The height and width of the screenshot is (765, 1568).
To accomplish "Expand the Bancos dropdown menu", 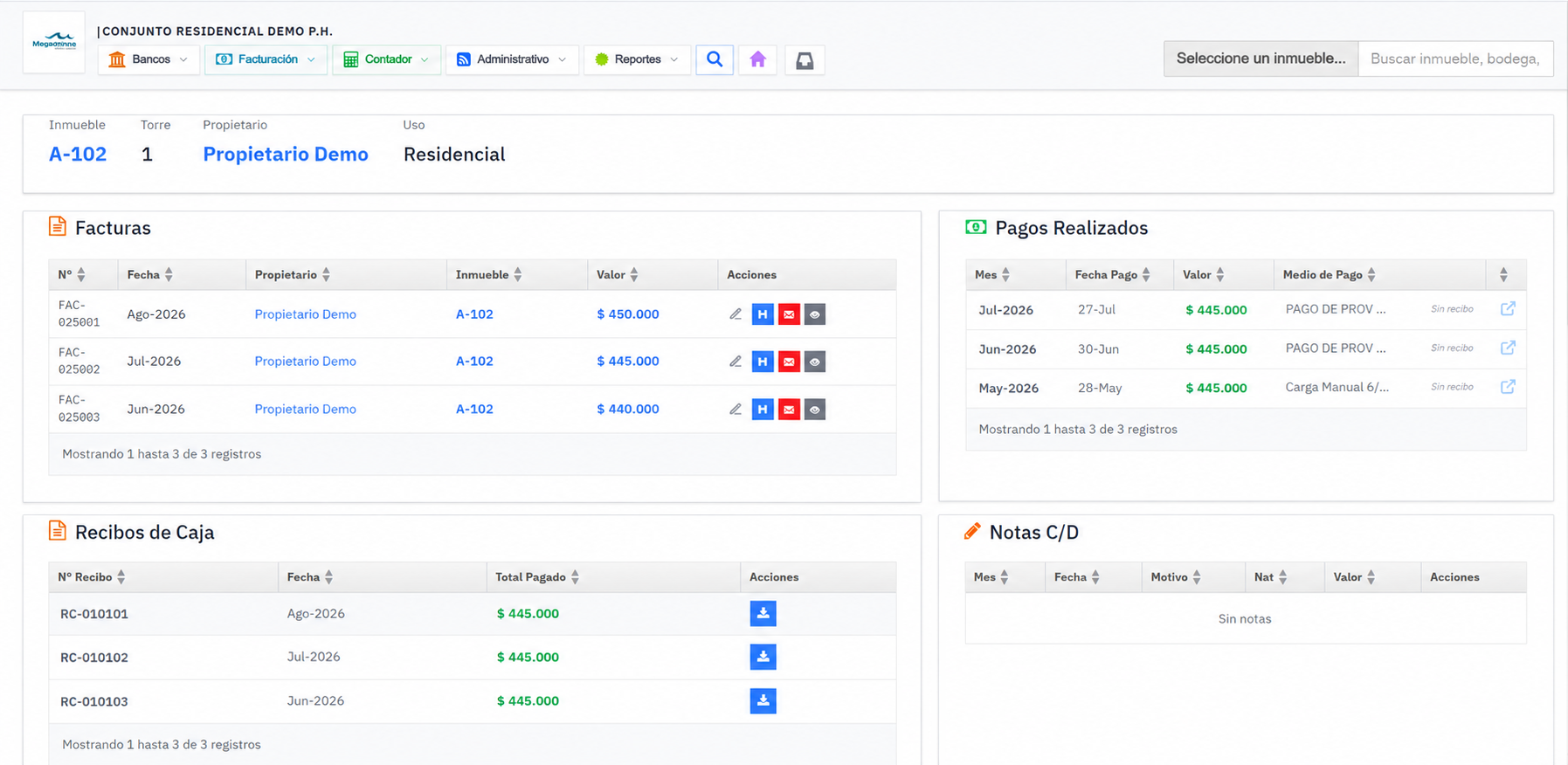I will point(149,59).
